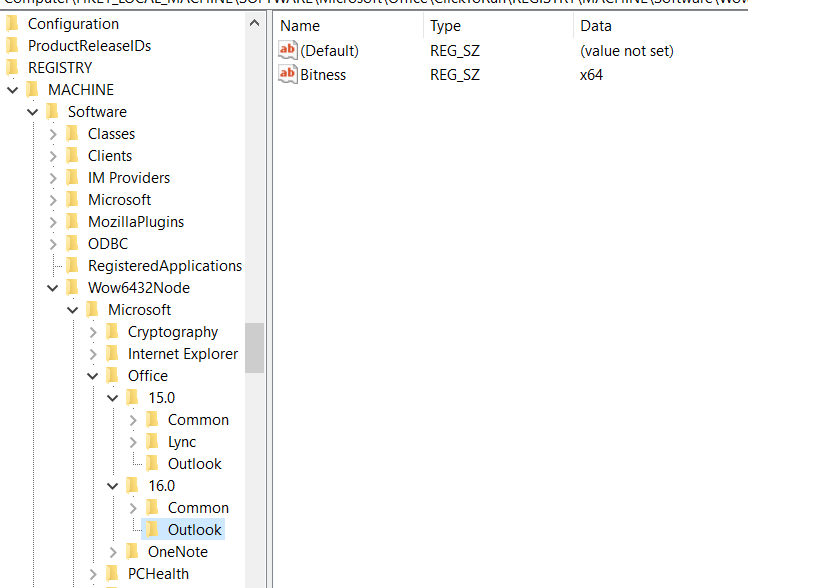Expand the Clients key
The height and width of the screenshot is (588, 832).
[53, 156]
